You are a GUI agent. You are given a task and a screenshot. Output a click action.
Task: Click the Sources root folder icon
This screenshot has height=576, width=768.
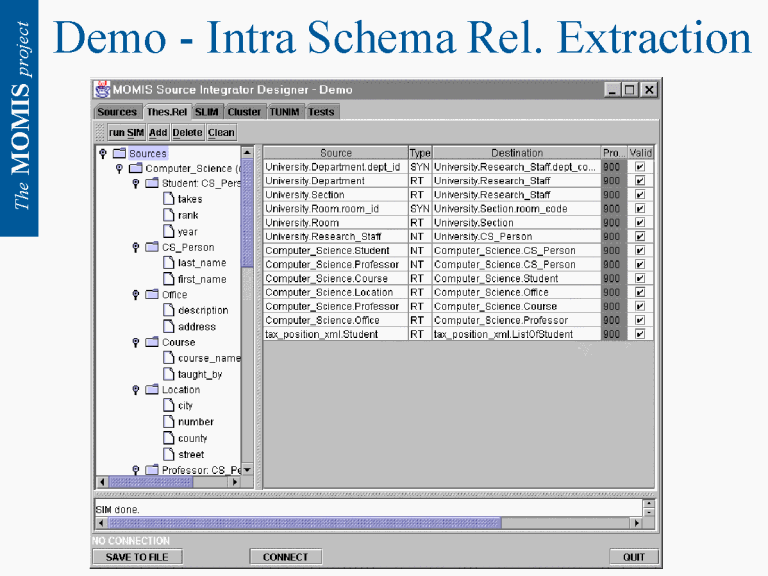click(119, 153)
